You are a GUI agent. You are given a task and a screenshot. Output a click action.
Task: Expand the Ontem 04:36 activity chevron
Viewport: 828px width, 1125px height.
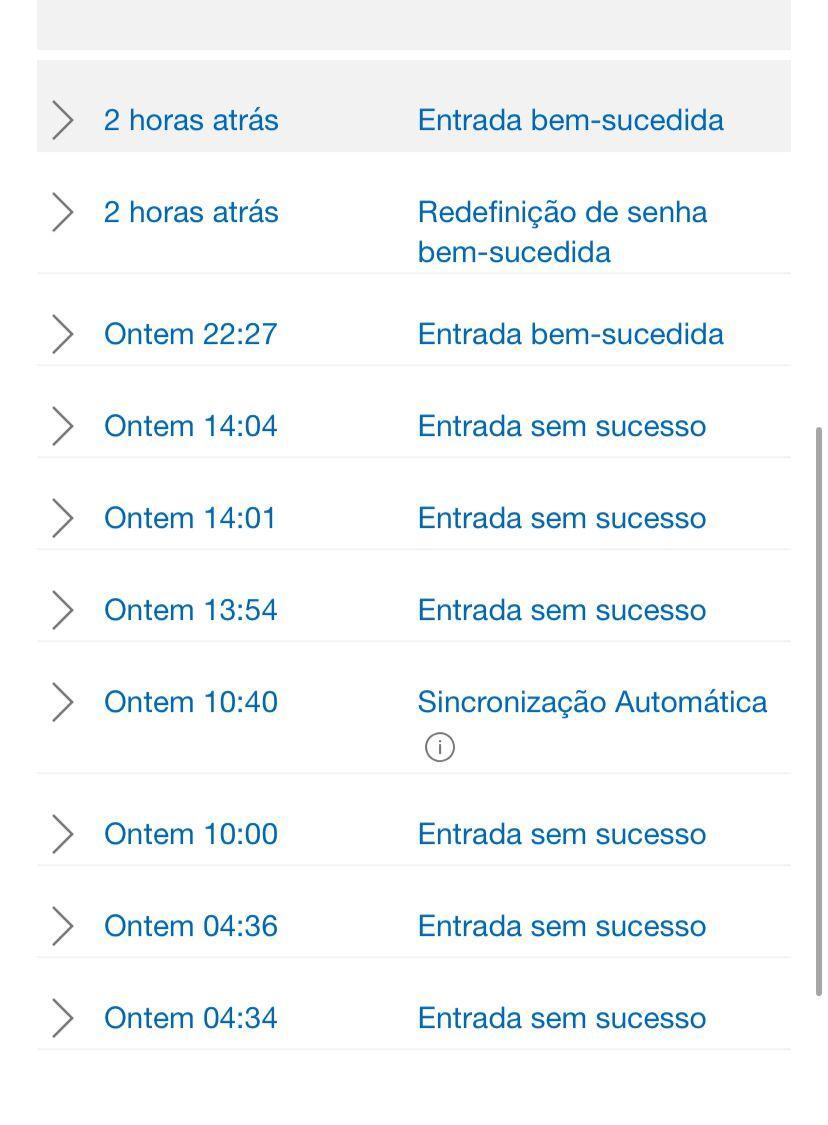[x=62, y=926]
